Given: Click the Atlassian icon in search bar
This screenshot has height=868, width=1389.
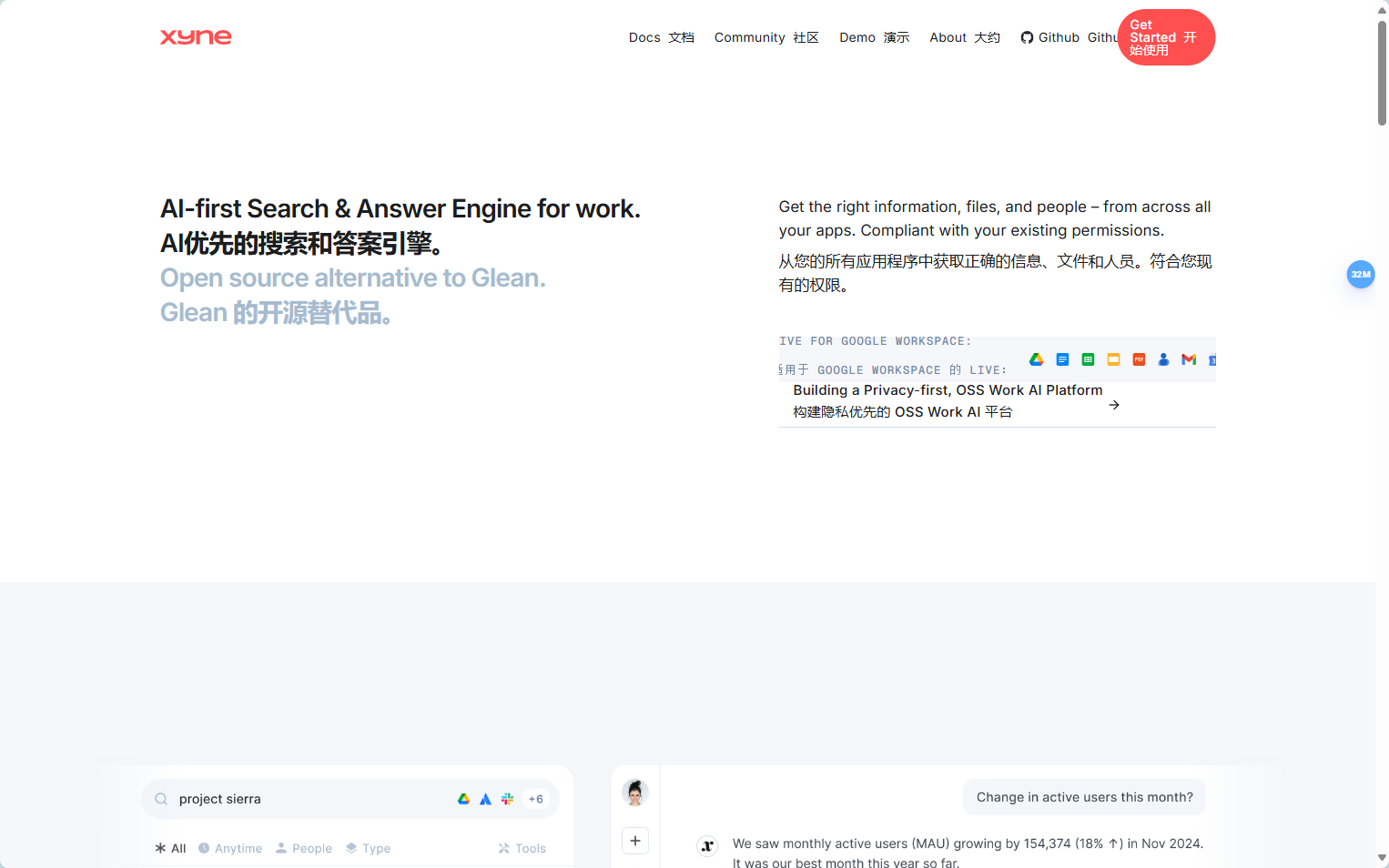Looking at the screenshot, I should (x=485, y=799).
